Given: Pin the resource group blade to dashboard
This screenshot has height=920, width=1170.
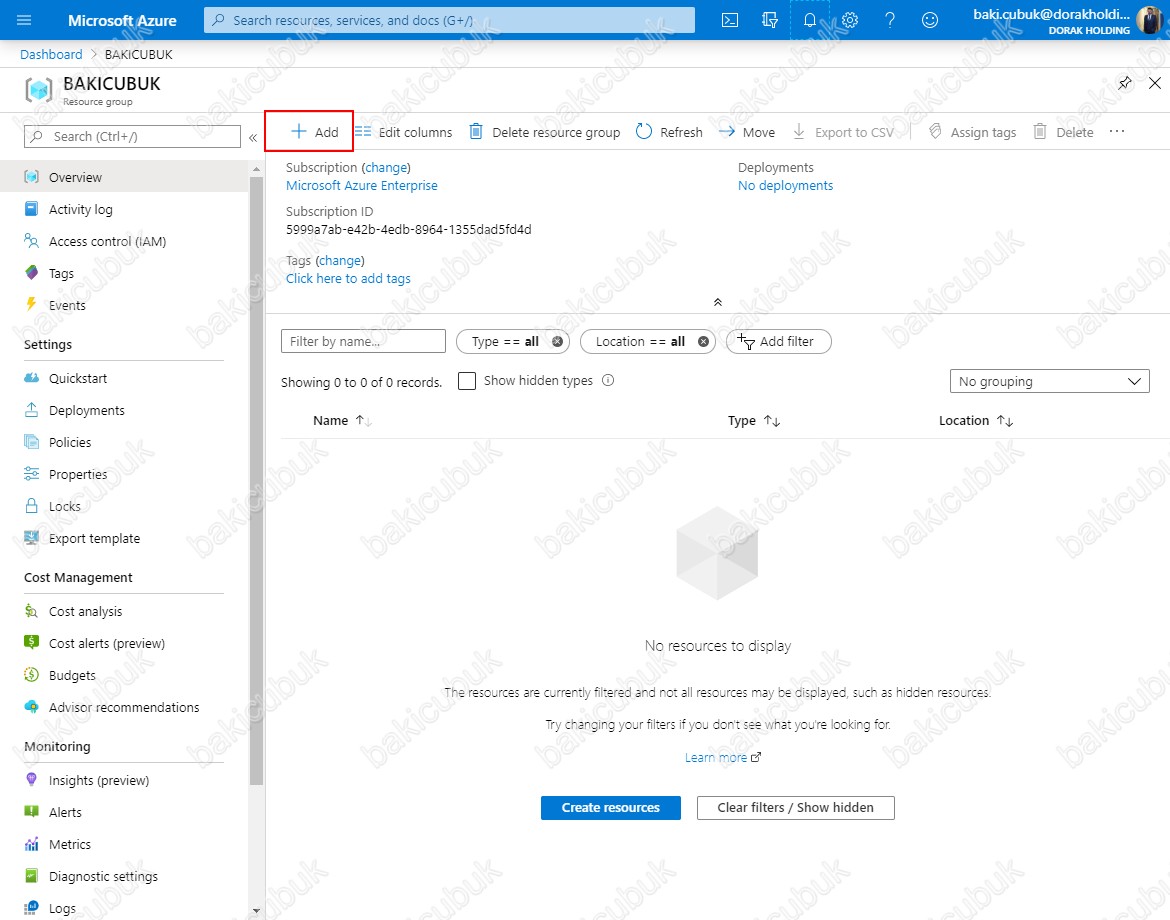Looking at the screenshot, I should click(1125, 83).
